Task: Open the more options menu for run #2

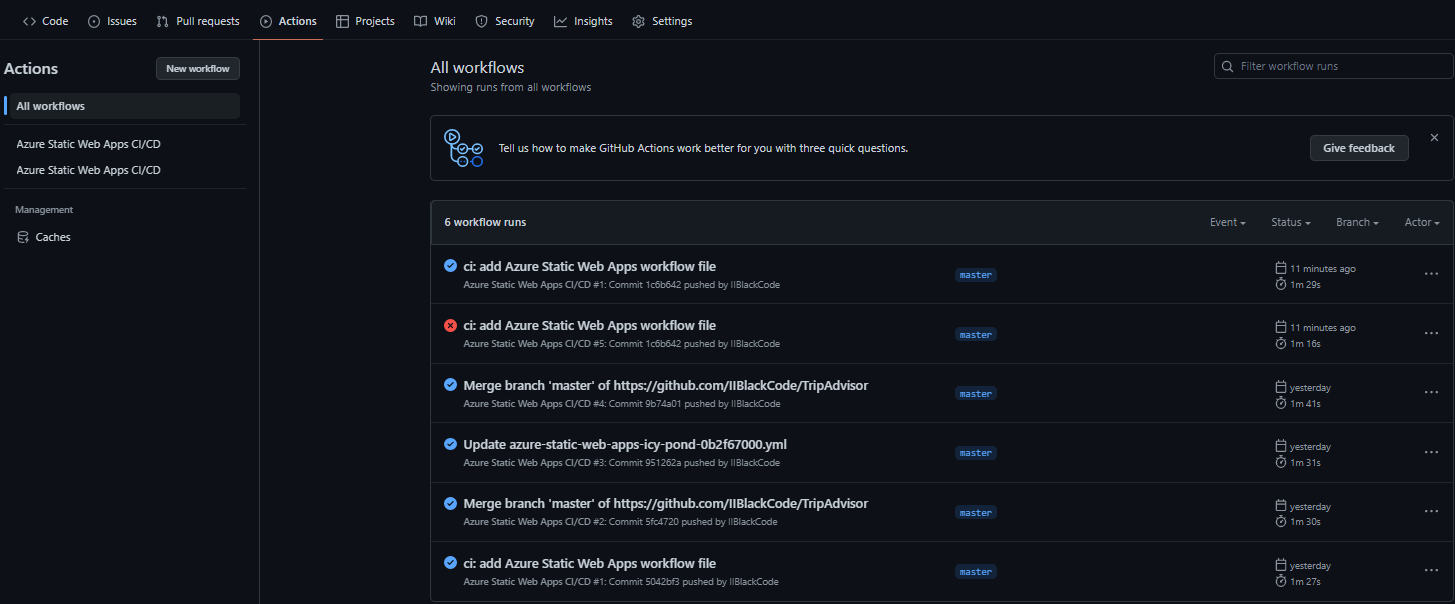Action: (1431, 511)
